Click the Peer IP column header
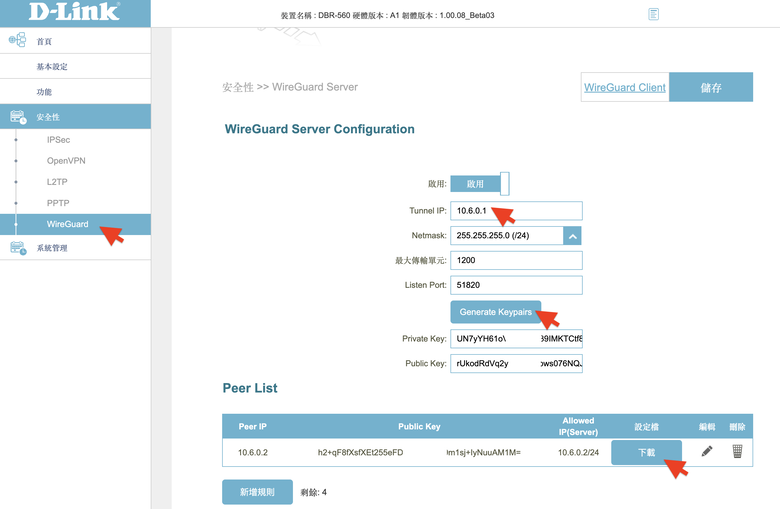Viewport: 780px width, 509px height. [x=253, y=426]
